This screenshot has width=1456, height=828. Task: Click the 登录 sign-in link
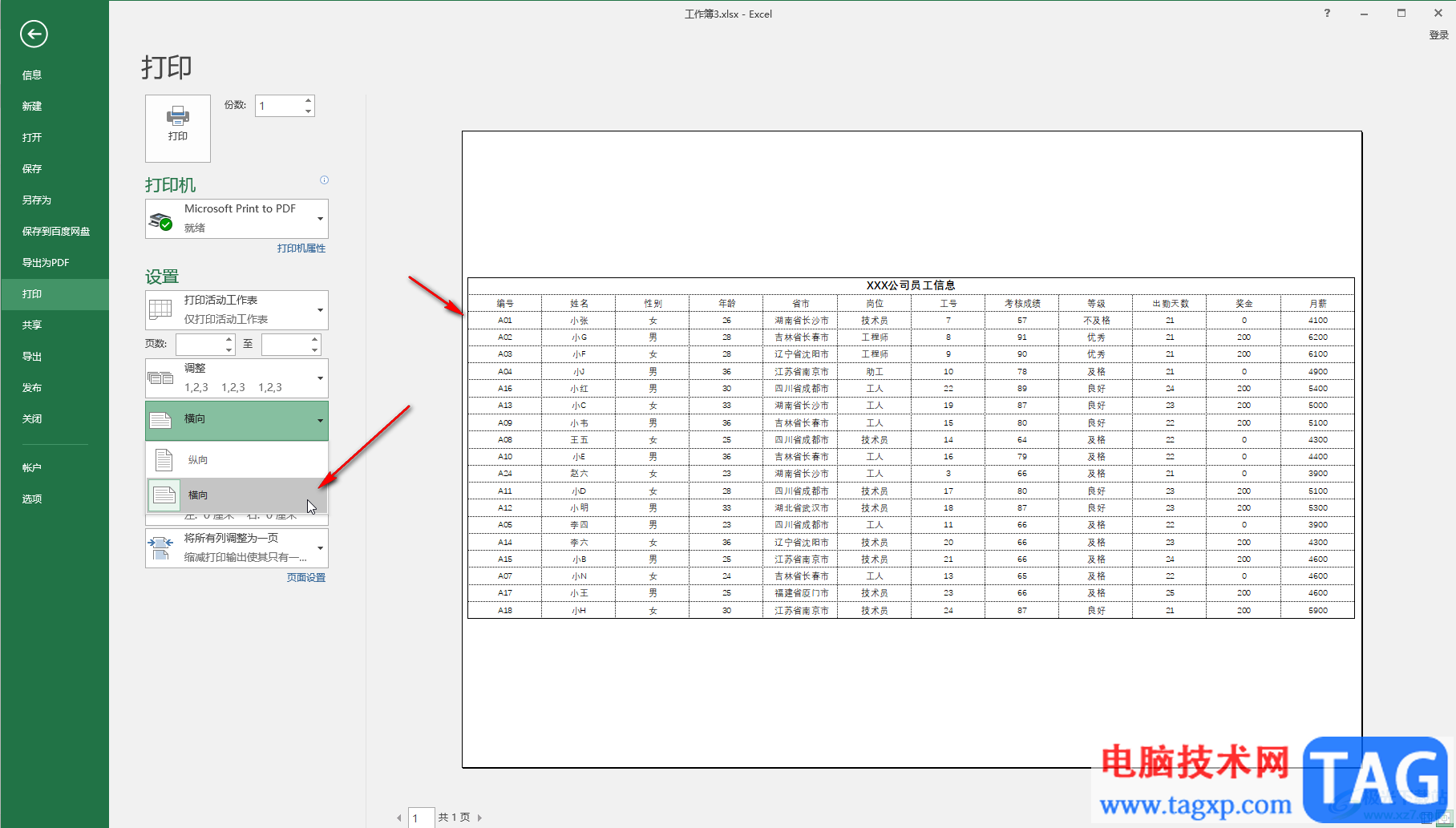1438,34
